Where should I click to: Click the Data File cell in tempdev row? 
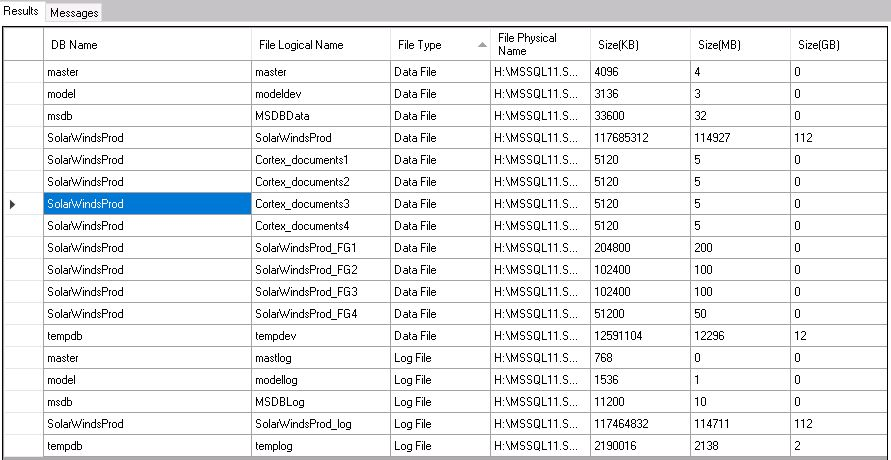pos(440,336)
